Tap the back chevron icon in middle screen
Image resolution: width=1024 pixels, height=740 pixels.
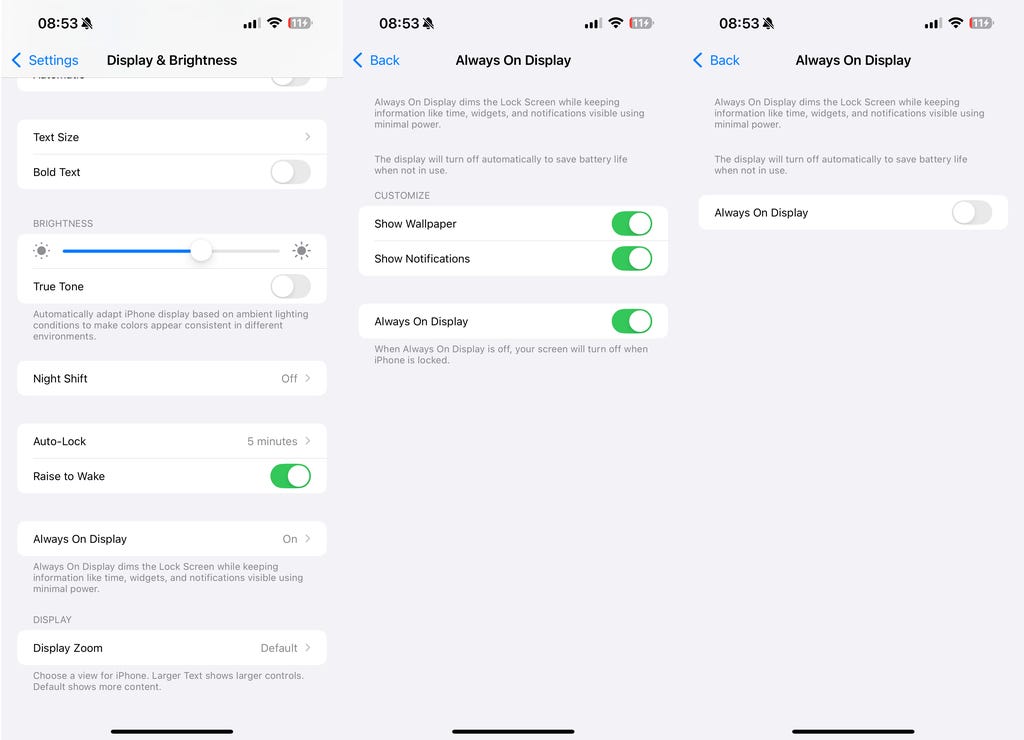pyautogui.click(x=358, y=60)
